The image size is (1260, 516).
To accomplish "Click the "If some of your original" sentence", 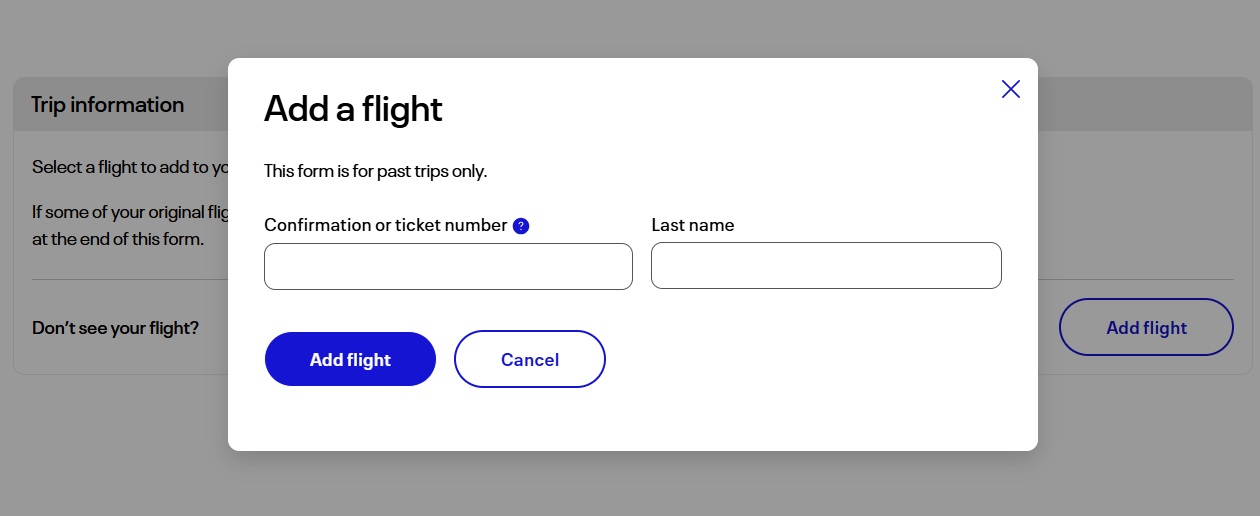I will tap(130, 211).
